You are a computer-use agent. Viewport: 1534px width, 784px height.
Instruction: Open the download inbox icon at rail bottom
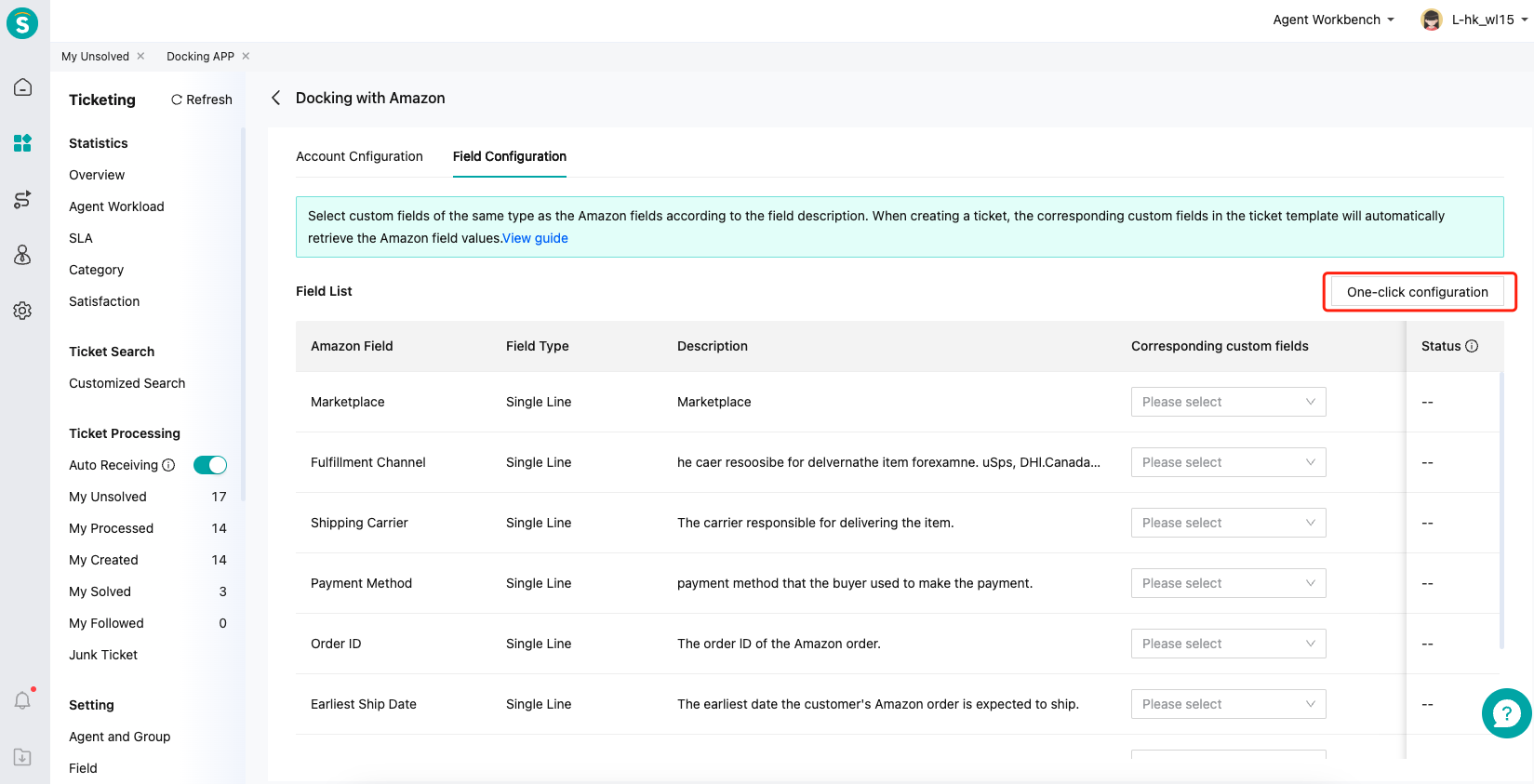22,757
